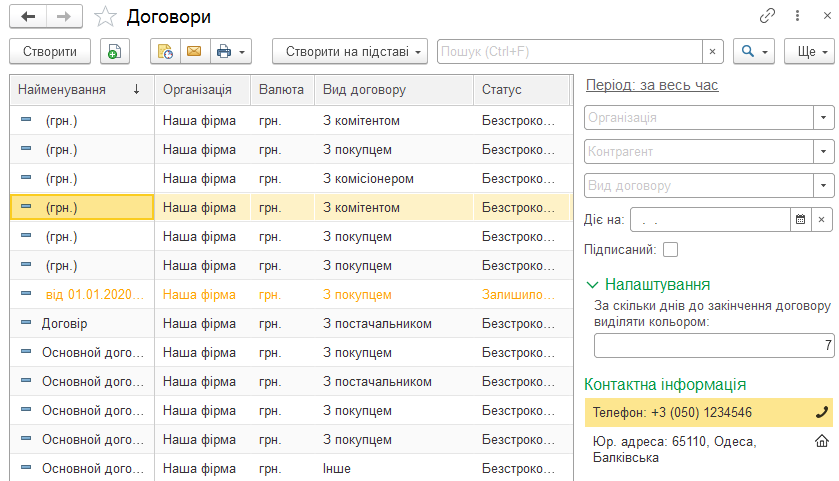Click the orange З покупцем cell

[394, 294]
